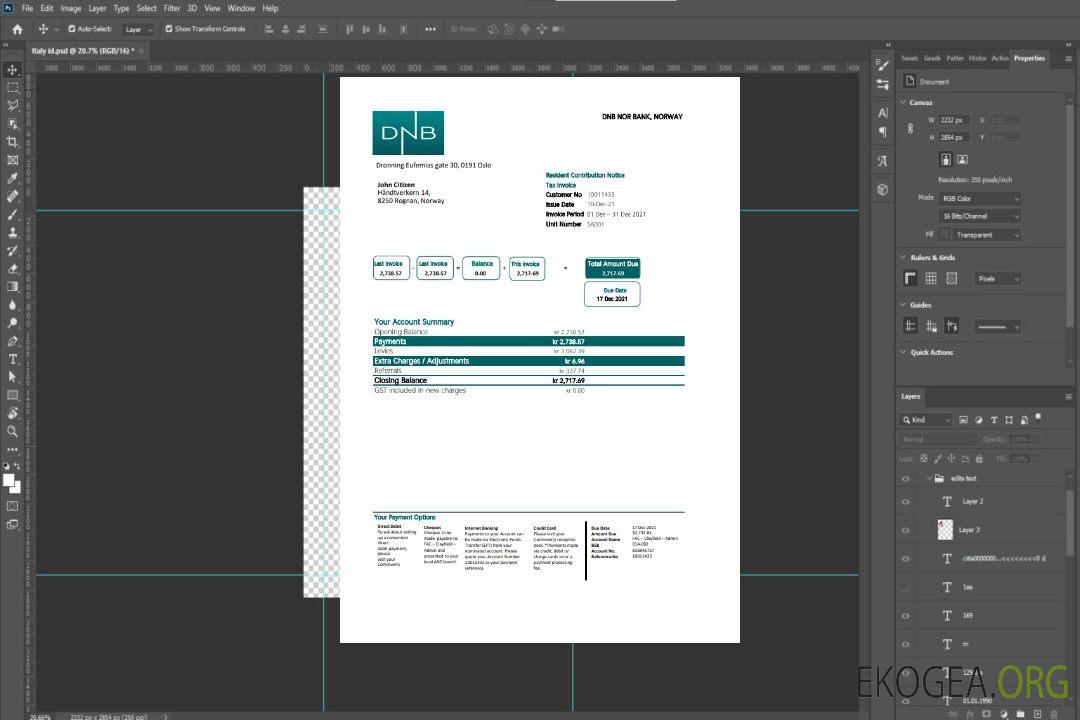Hide the edite text group
The image size is (1080, 720).
click(906, 479)
